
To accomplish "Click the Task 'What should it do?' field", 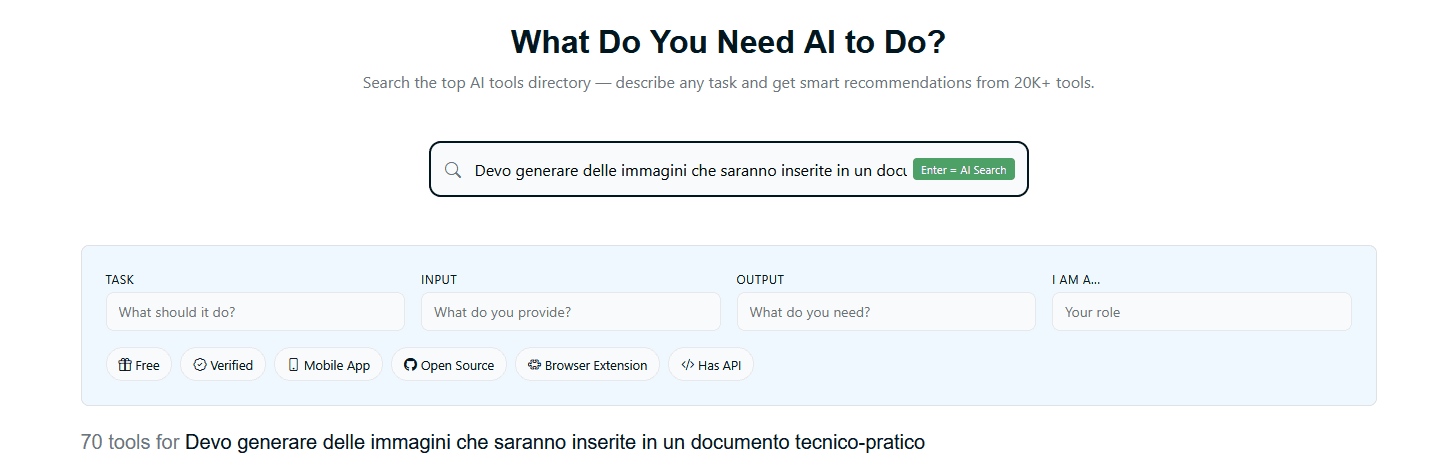I will [255, 312].
